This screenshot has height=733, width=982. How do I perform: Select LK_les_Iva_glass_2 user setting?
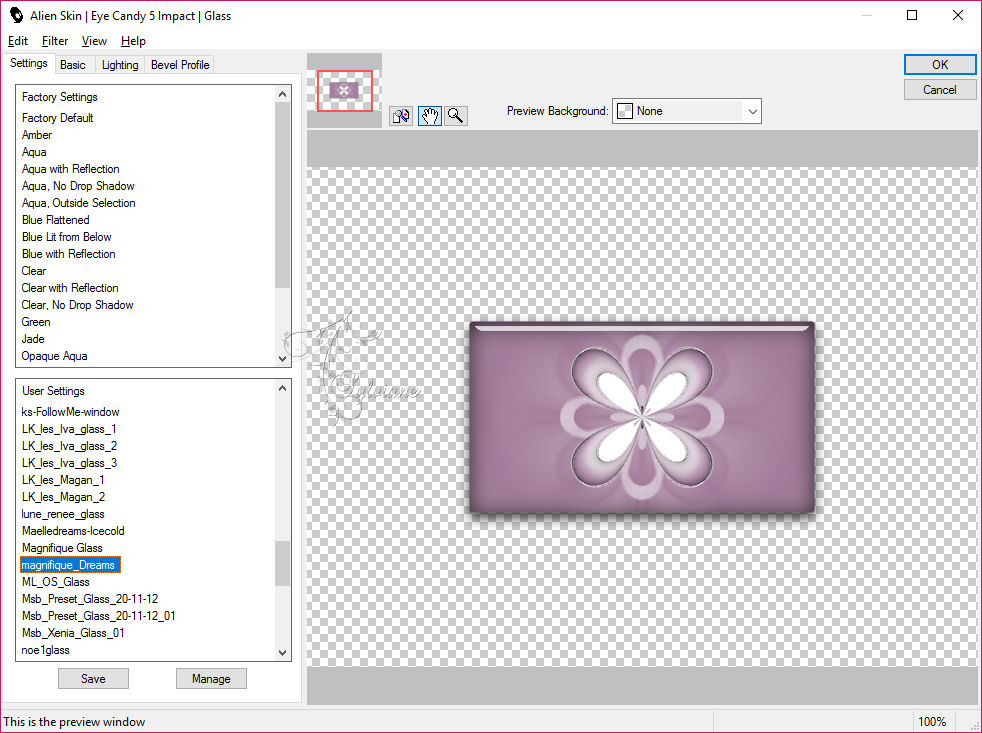click(70, 445)
